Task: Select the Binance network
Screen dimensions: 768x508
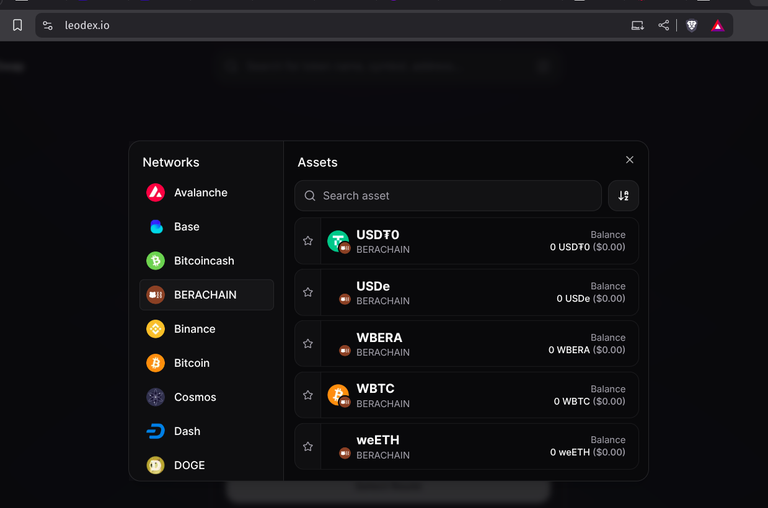Action: click(206, 329)
